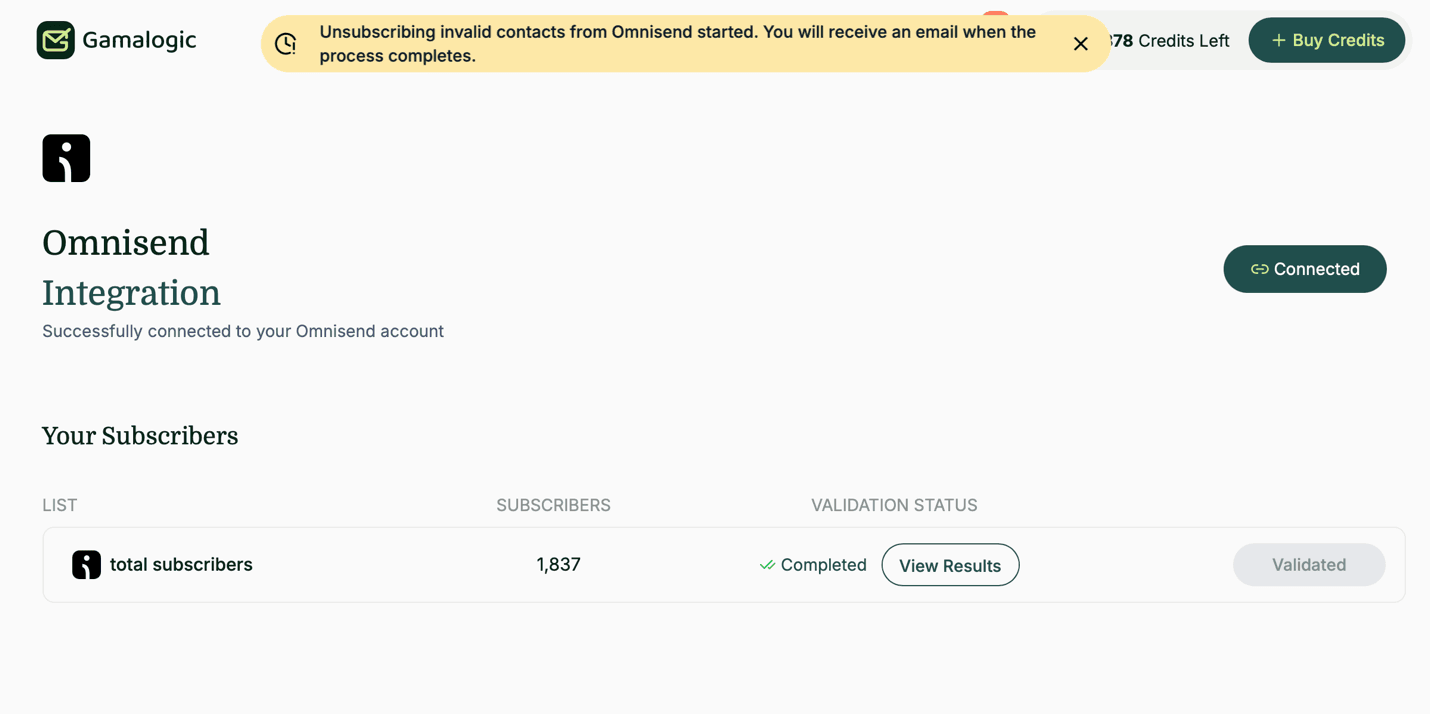Click the link icon on the Connected button

point(1260,269)
